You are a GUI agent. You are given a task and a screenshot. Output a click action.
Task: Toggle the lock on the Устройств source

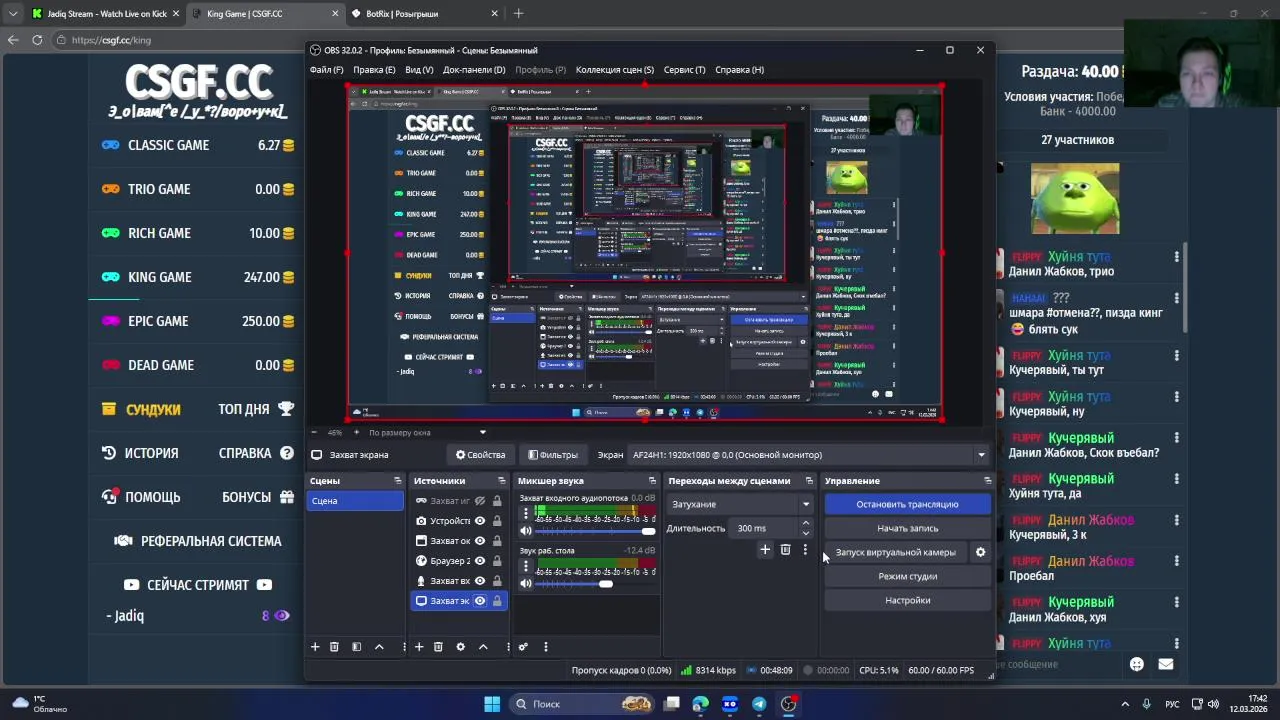click(496, 521)
